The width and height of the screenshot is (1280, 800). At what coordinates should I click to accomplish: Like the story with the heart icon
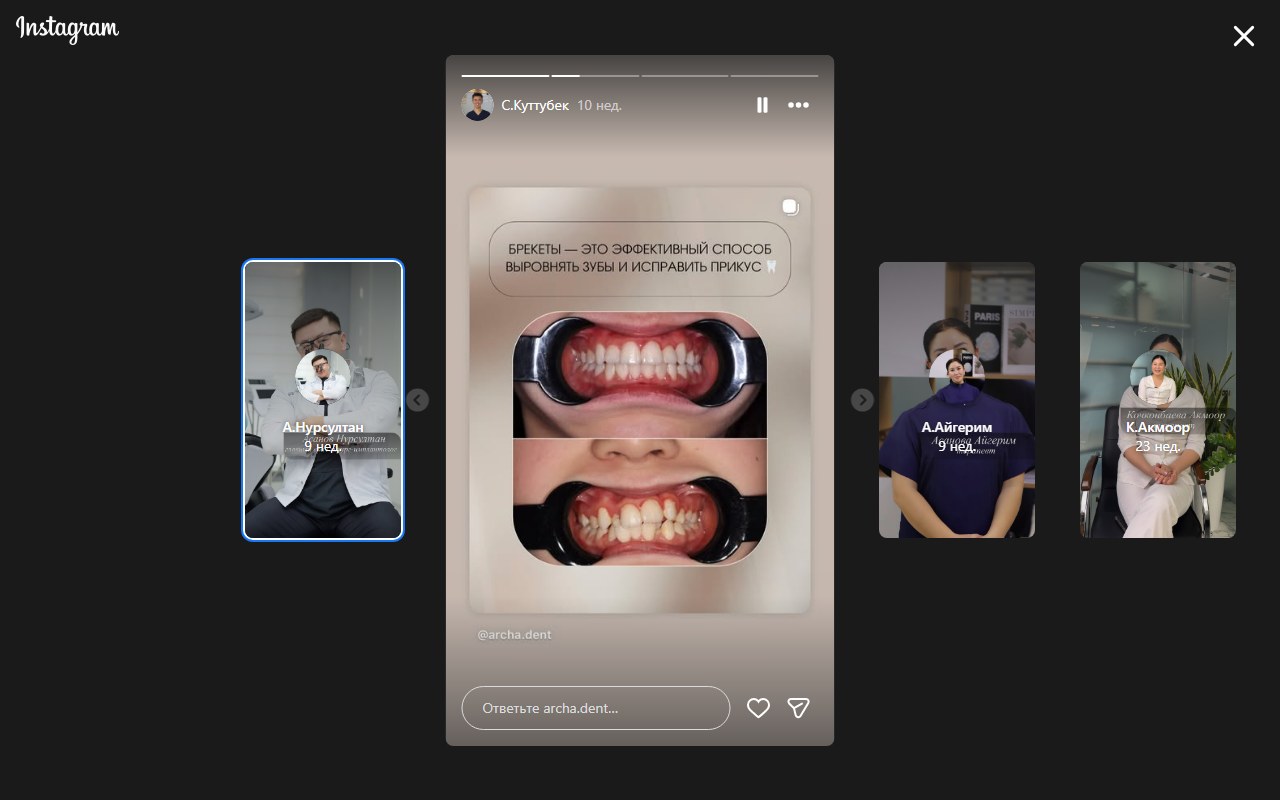pos(758,708)
